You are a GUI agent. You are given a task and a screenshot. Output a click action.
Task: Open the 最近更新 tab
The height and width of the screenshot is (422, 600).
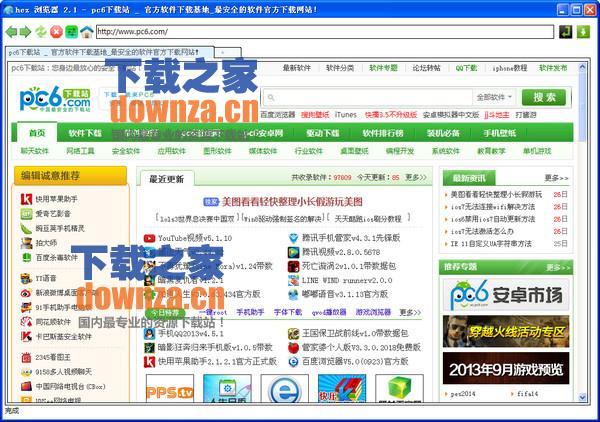[166, 179]
